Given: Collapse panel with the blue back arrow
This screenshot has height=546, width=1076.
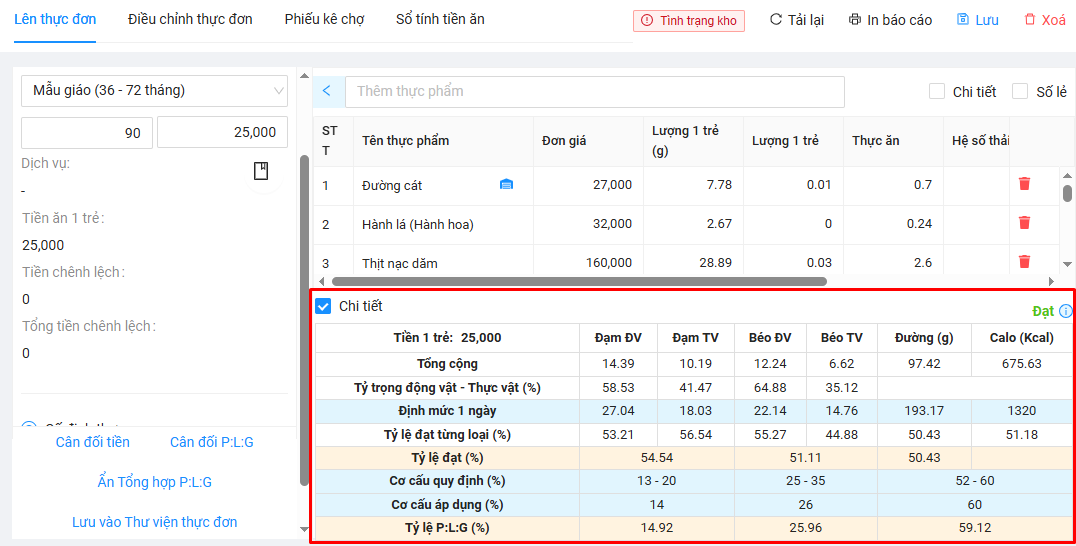Looking at the screenshot, I should 327,91.
